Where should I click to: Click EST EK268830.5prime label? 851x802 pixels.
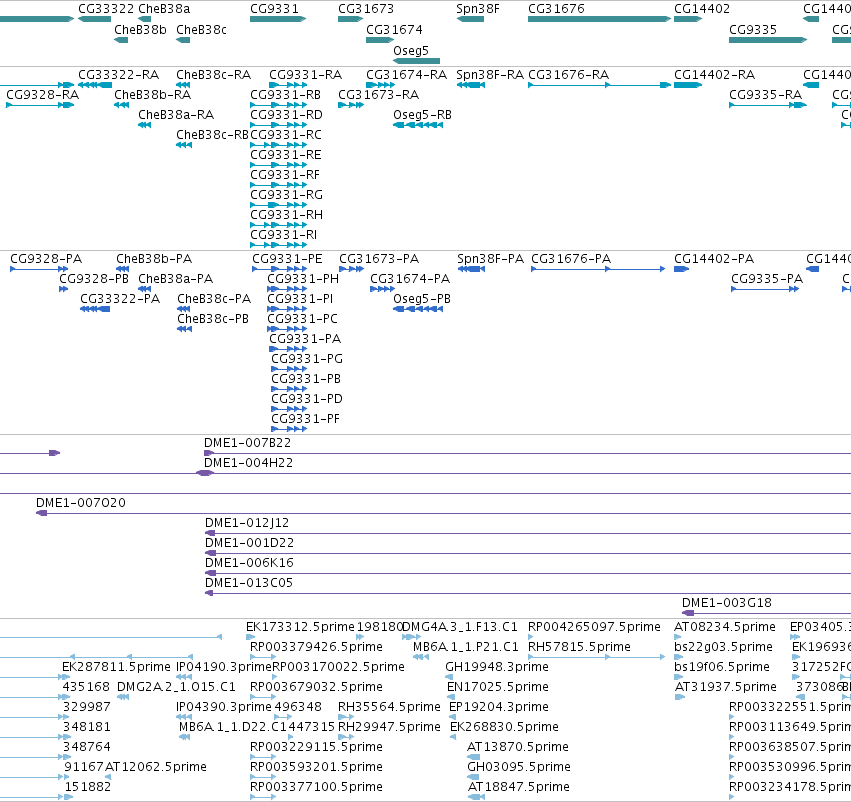(x=504, y=728)
